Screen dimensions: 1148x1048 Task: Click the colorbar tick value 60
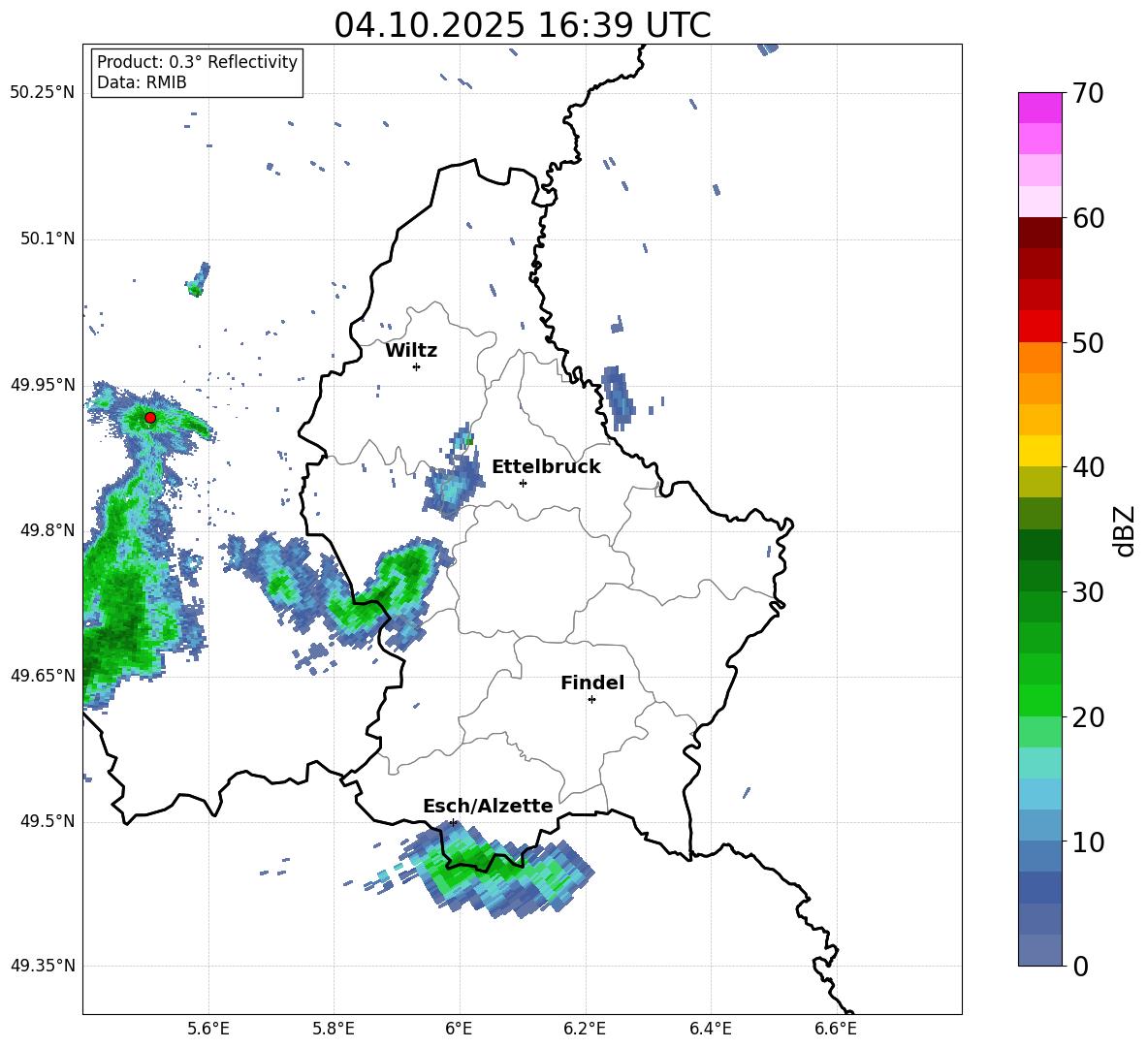1088,218
